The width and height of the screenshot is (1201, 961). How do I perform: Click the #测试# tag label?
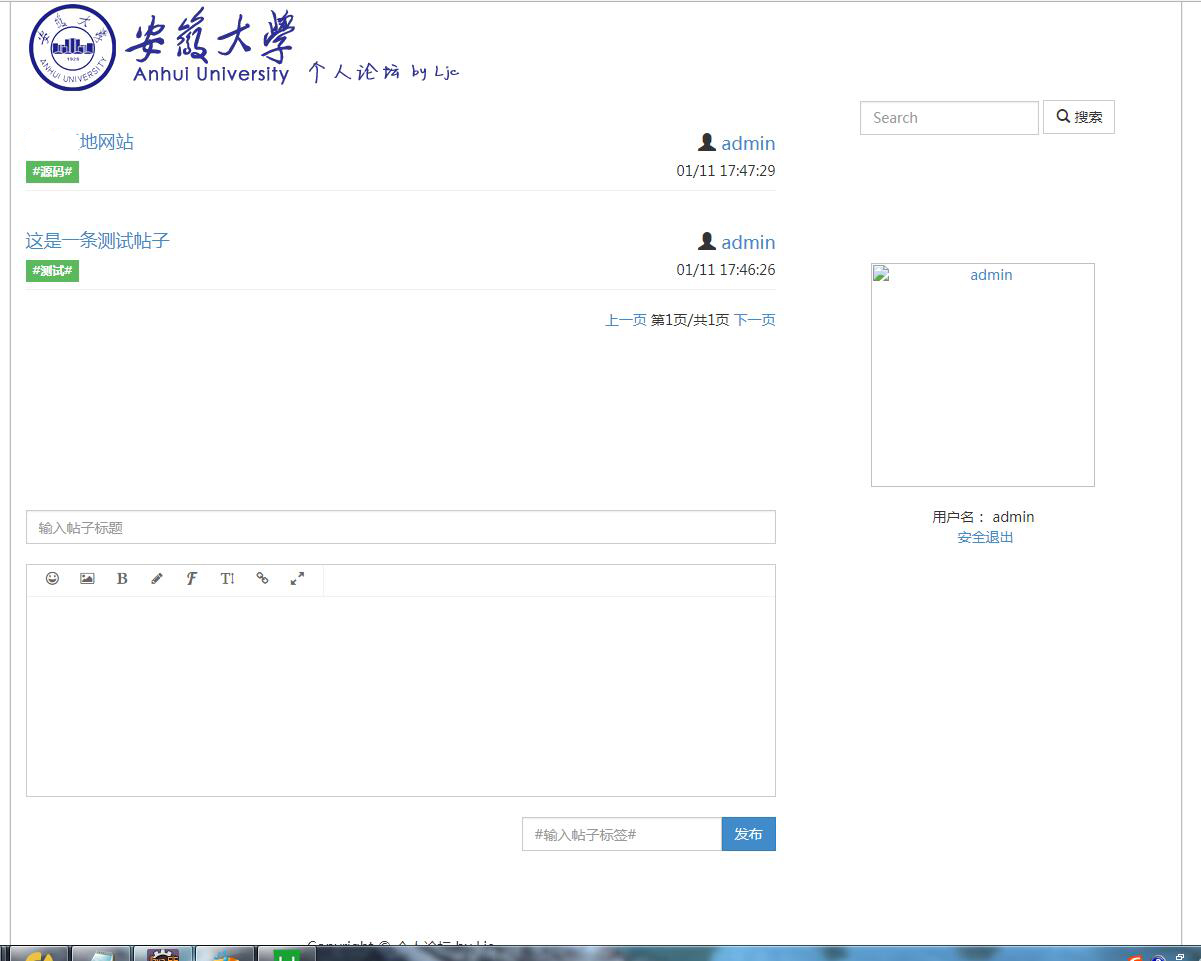pos(52,271)
